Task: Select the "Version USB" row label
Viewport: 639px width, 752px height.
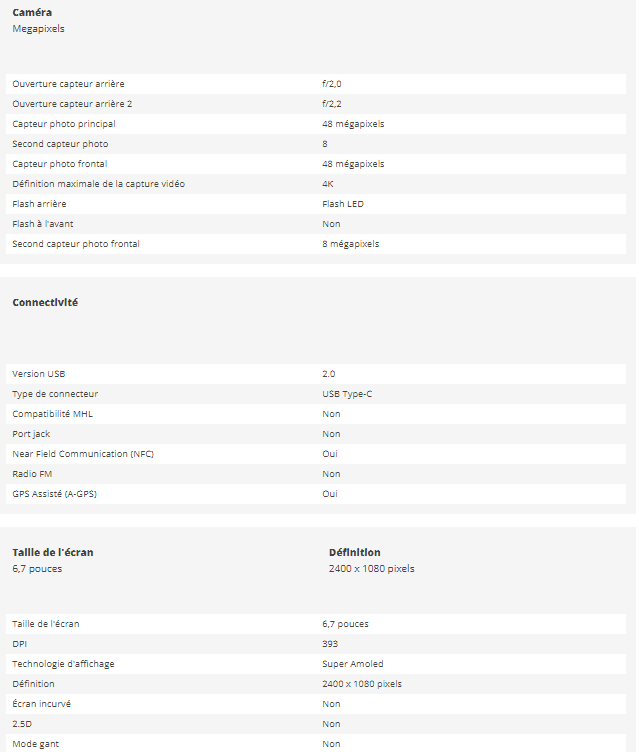Action: [x=38, y=374]
